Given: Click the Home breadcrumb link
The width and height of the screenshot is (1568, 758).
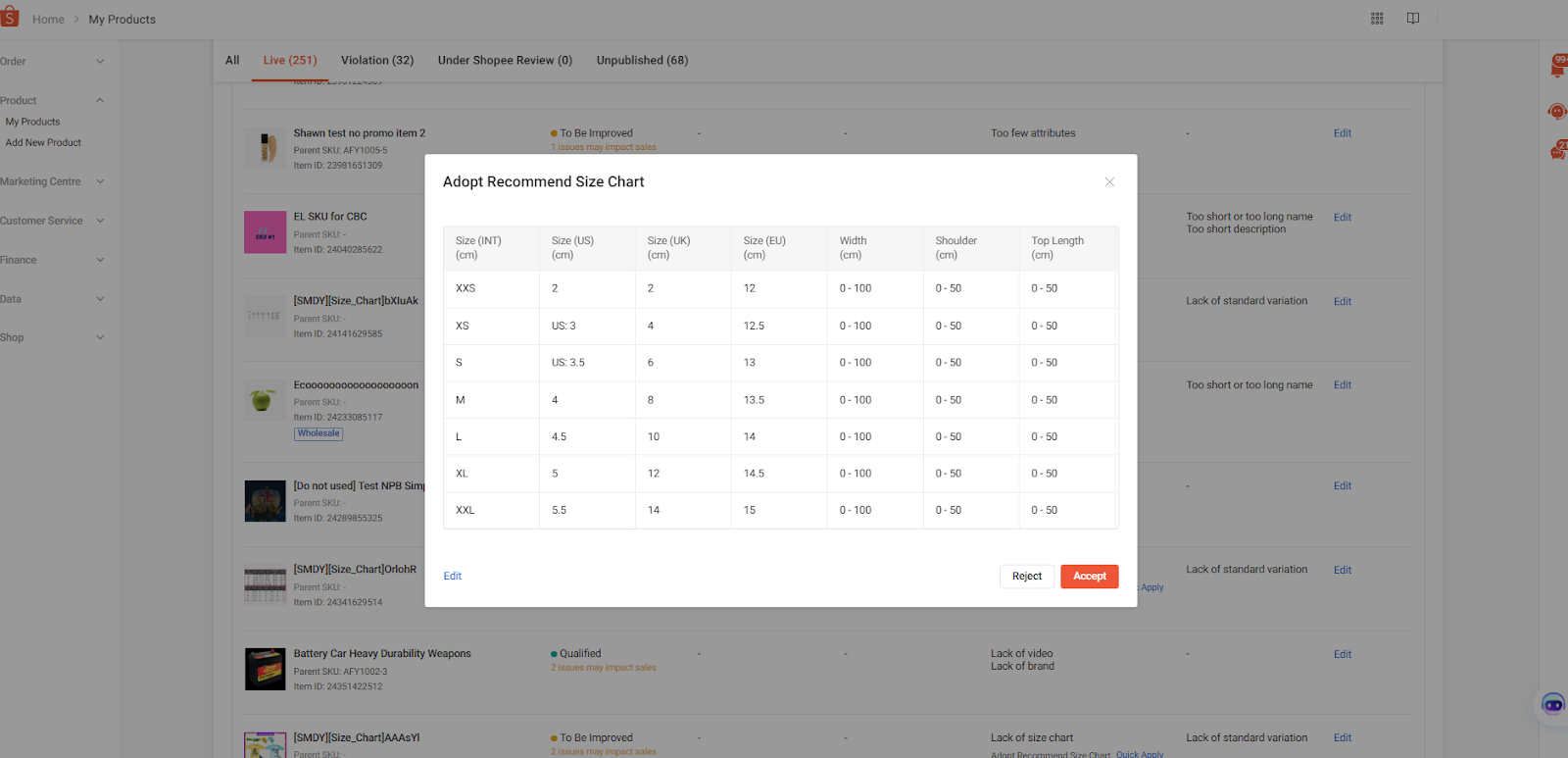Looking at the screenshot, I should pyautogui.click(x=48, y=20).
